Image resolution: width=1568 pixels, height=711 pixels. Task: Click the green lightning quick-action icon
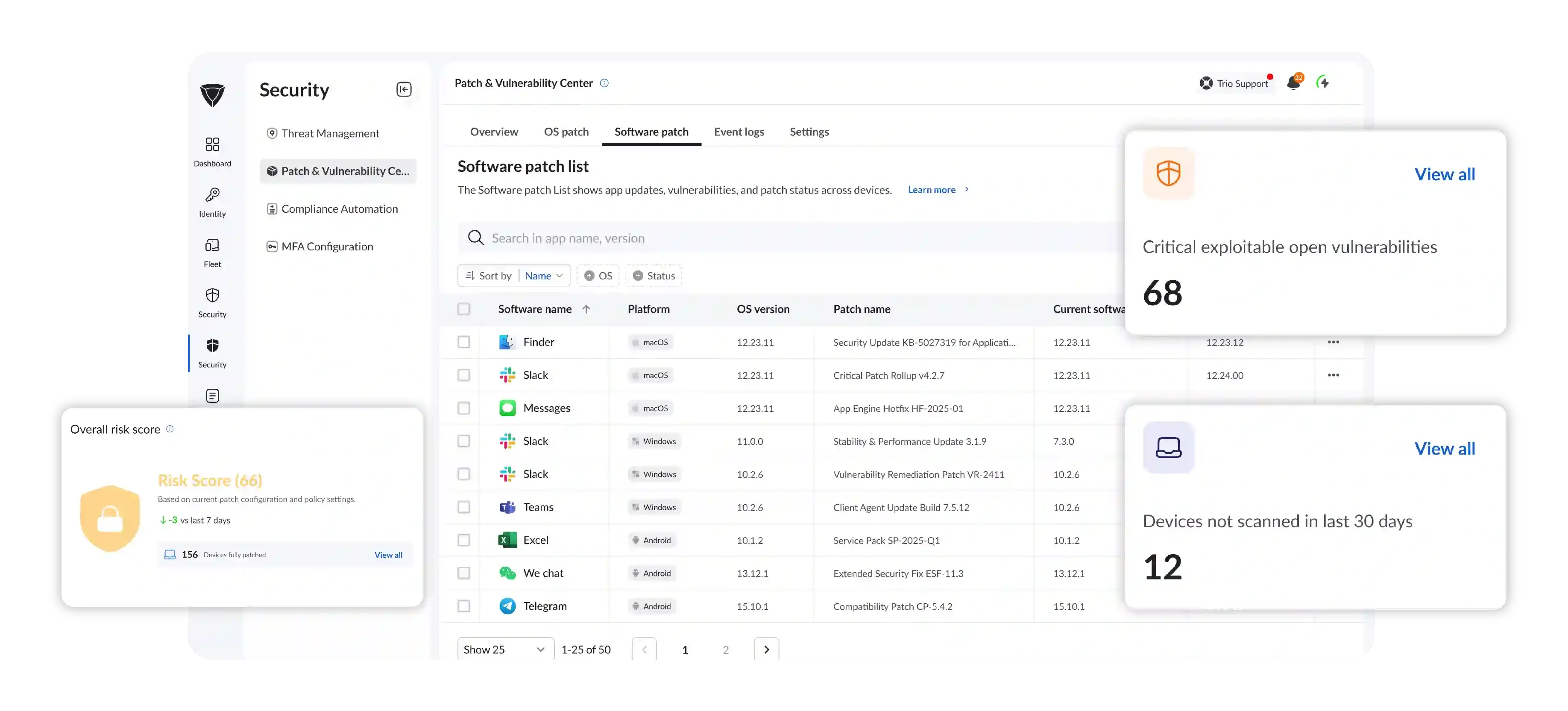pyautogui.click(x=1322, y=82)
